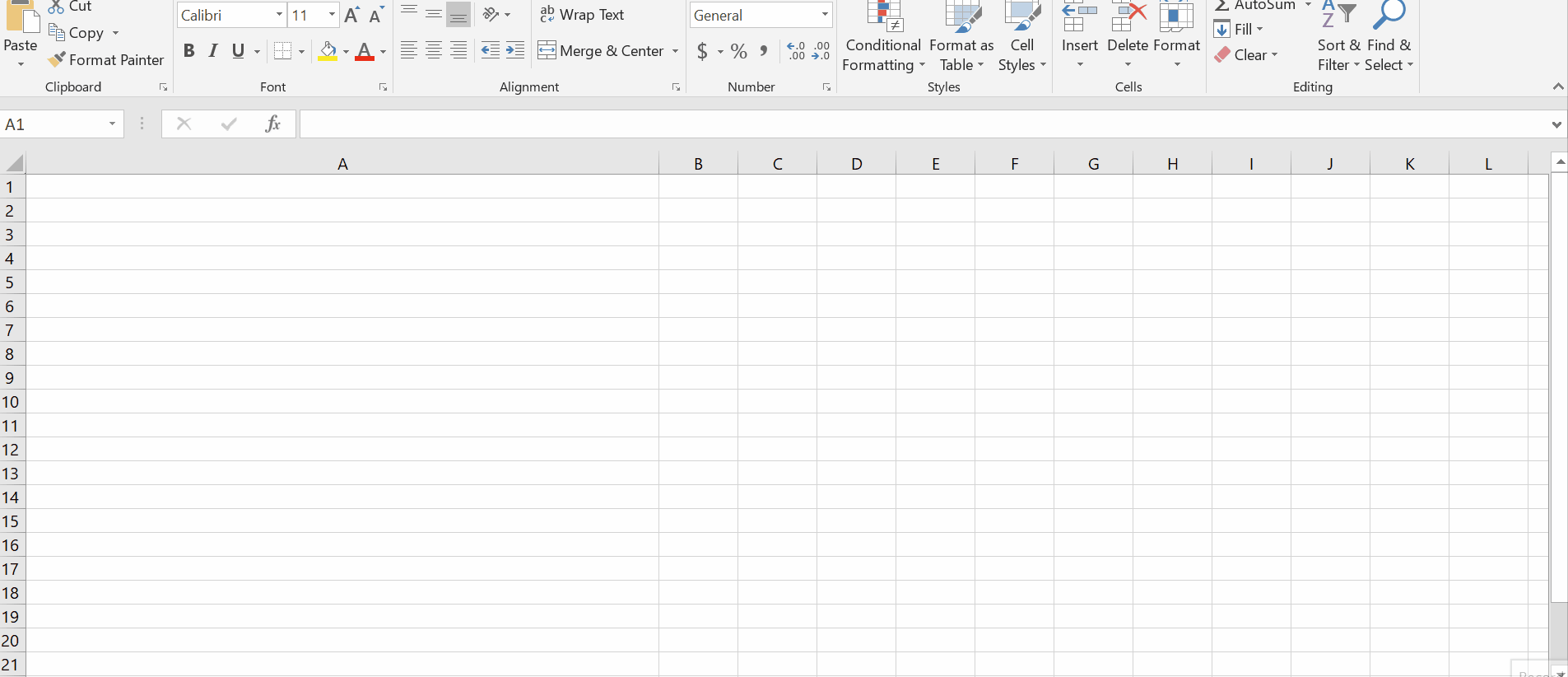Image resolution: width=1568 pixels, height=677 pixels.
Task: Click the Cut scissors icon
Action: coord(56,7)
